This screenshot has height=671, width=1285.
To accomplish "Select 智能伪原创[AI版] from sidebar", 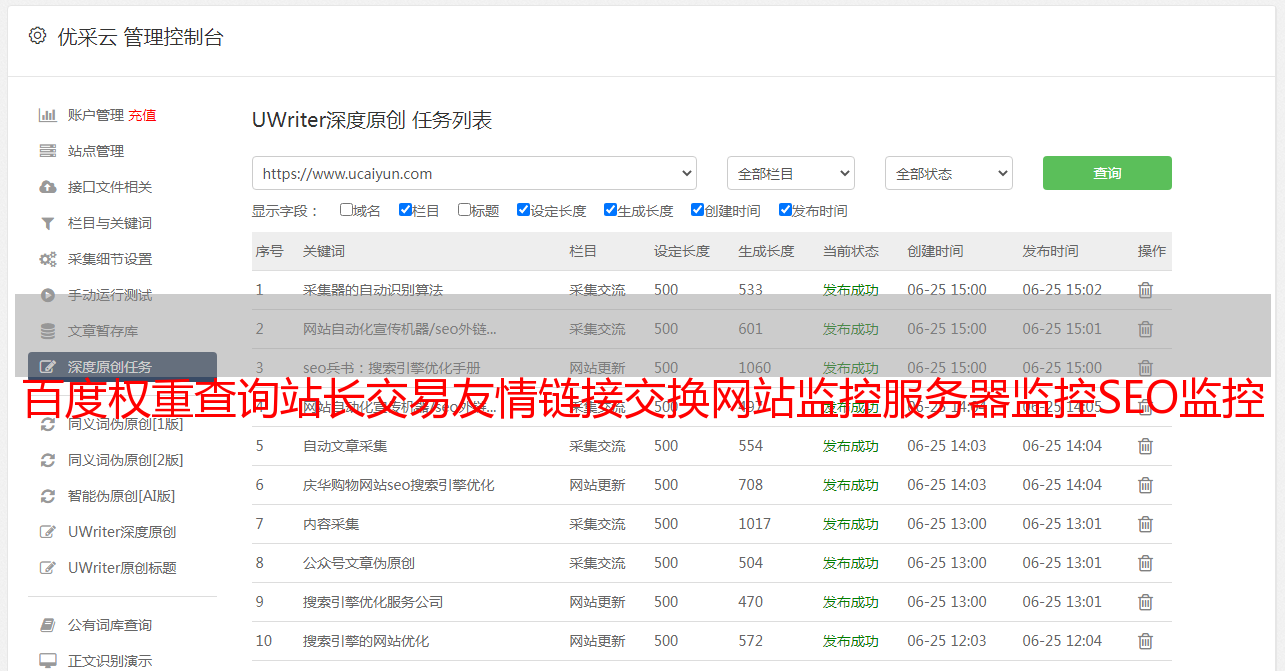I will point(121,496).
